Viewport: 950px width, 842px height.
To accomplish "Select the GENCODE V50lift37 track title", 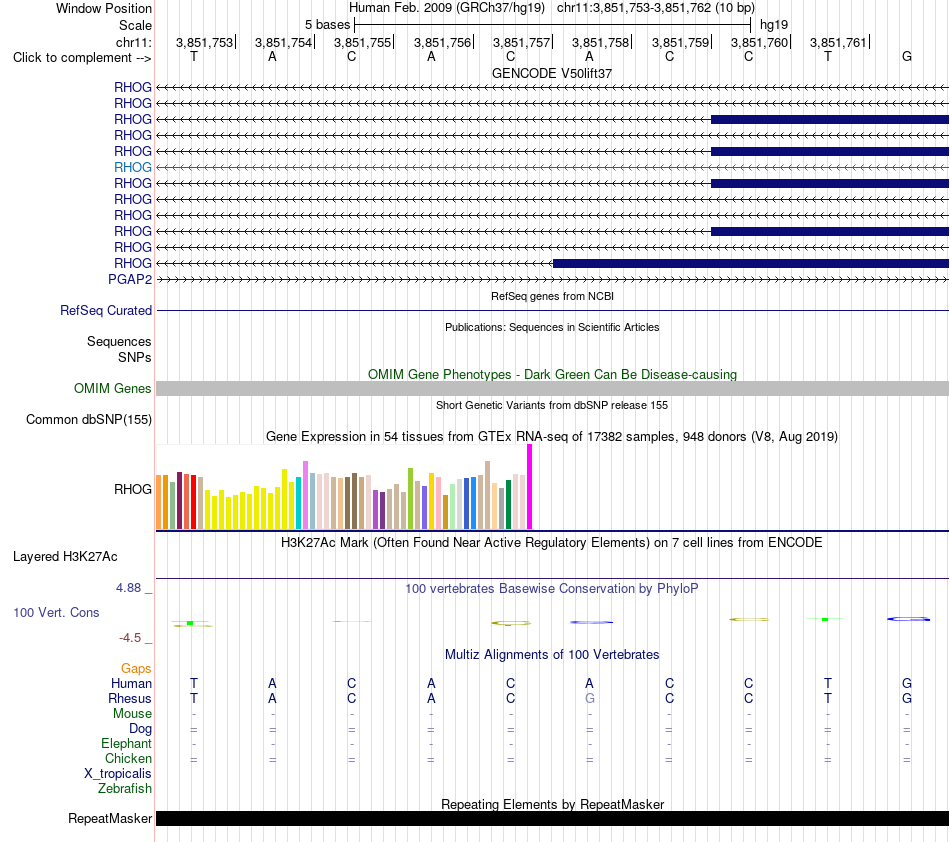I will click(552, 73).
